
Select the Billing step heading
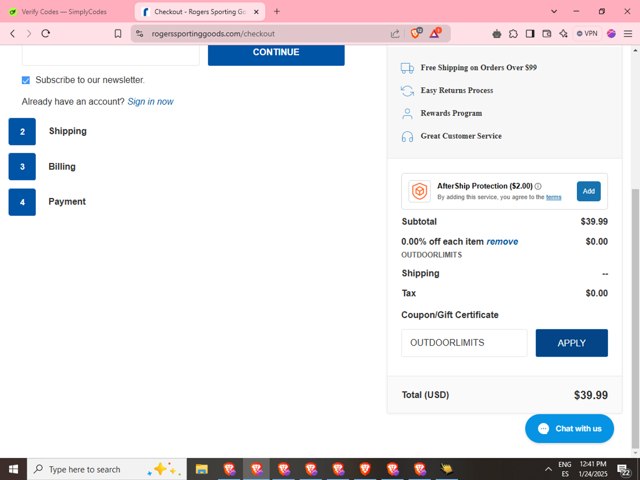pyautogui.click(x=62, y=167)
